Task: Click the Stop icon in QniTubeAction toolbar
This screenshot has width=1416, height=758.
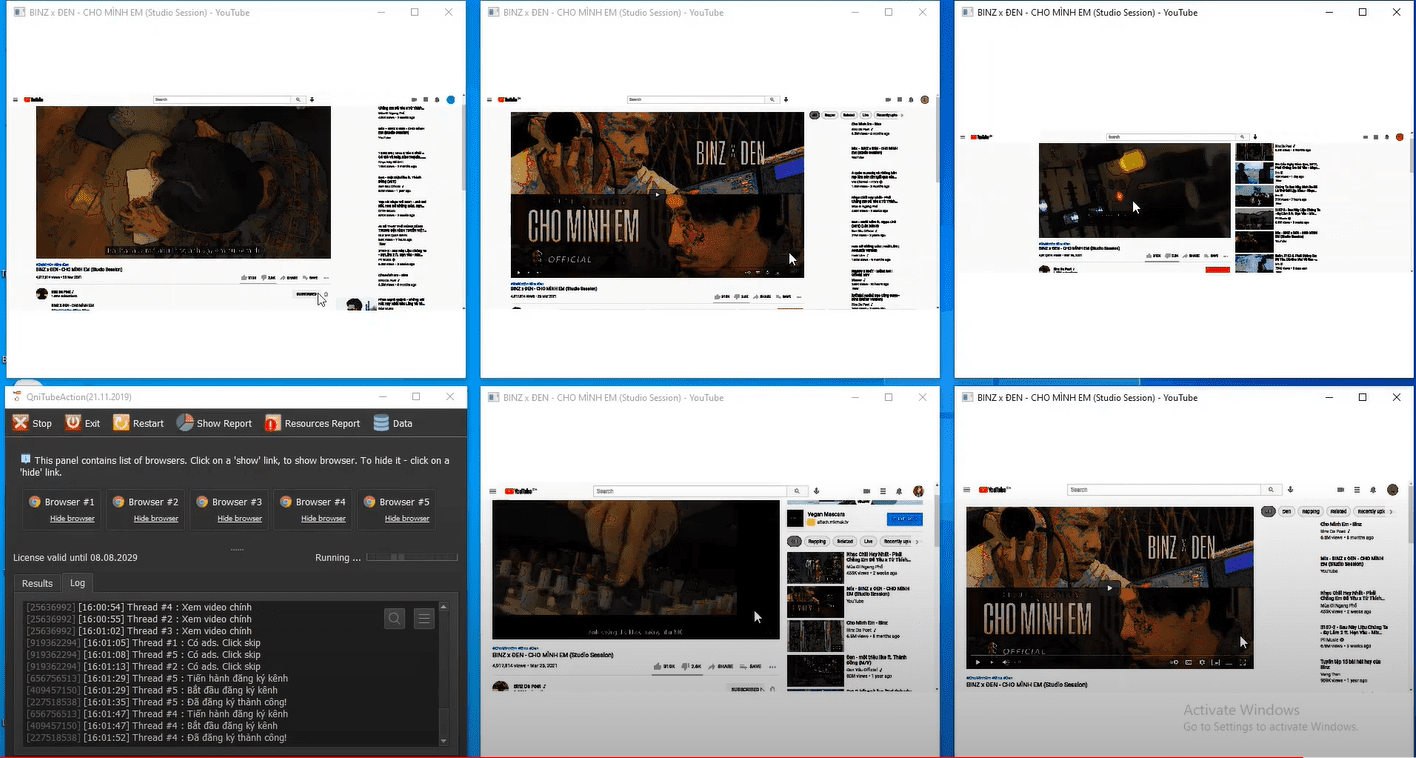Action: pos(21,423)
